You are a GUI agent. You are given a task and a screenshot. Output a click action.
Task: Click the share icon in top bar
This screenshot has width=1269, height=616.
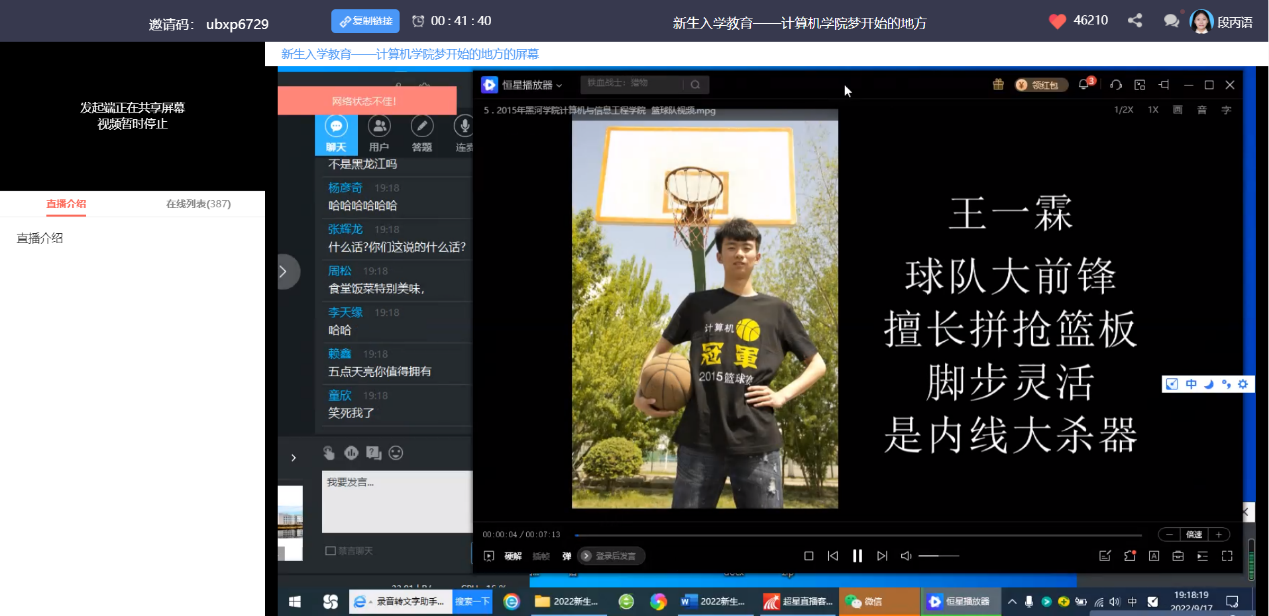point(1135,21)
